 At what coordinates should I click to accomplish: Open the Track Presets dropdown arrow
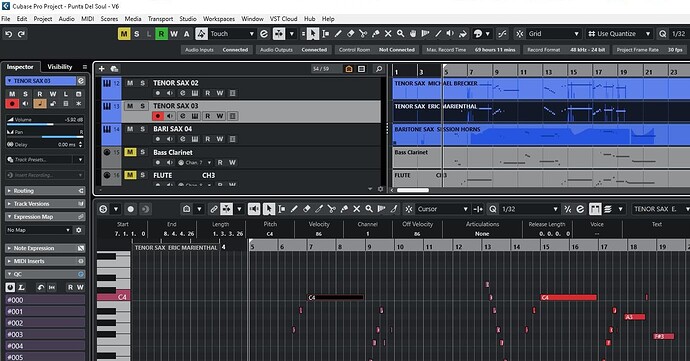coord(81,160)
